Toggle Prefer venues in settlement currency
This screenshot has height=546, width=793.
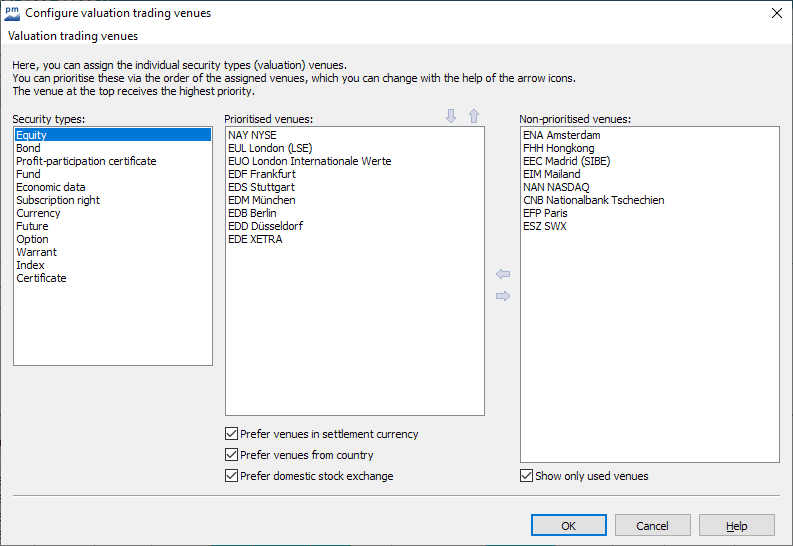232,434
